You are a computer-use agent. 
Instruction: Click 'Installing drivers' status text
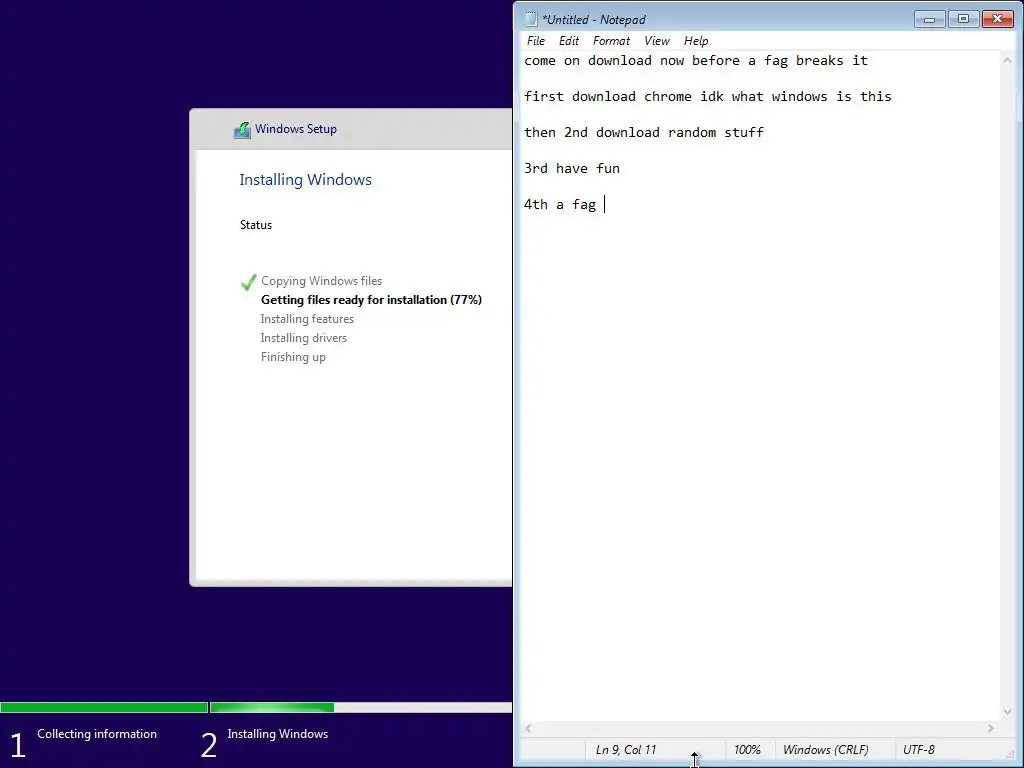(304, 338)
